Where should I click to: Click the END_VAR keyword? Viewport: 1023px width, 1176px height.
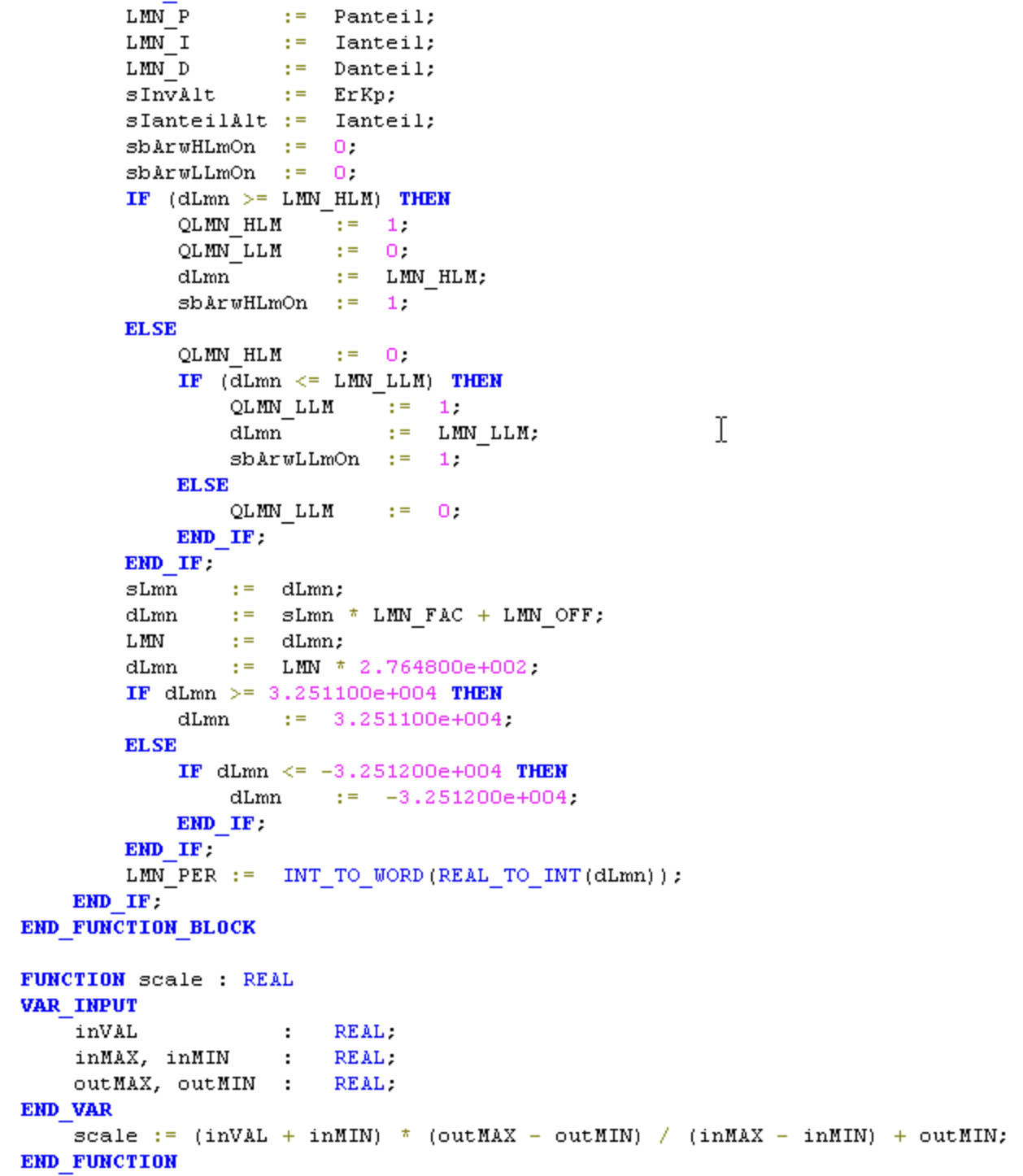(67, 1109)
